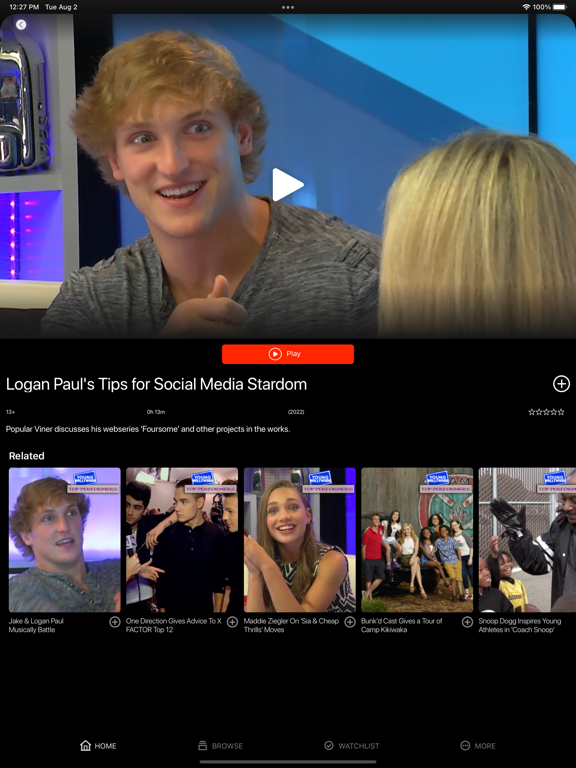Open Bunk'd Cast Camp Kikiwaka thumbnail
This screenshot has width=576, height=768.
pyautogui.click(x=417, y=539)
